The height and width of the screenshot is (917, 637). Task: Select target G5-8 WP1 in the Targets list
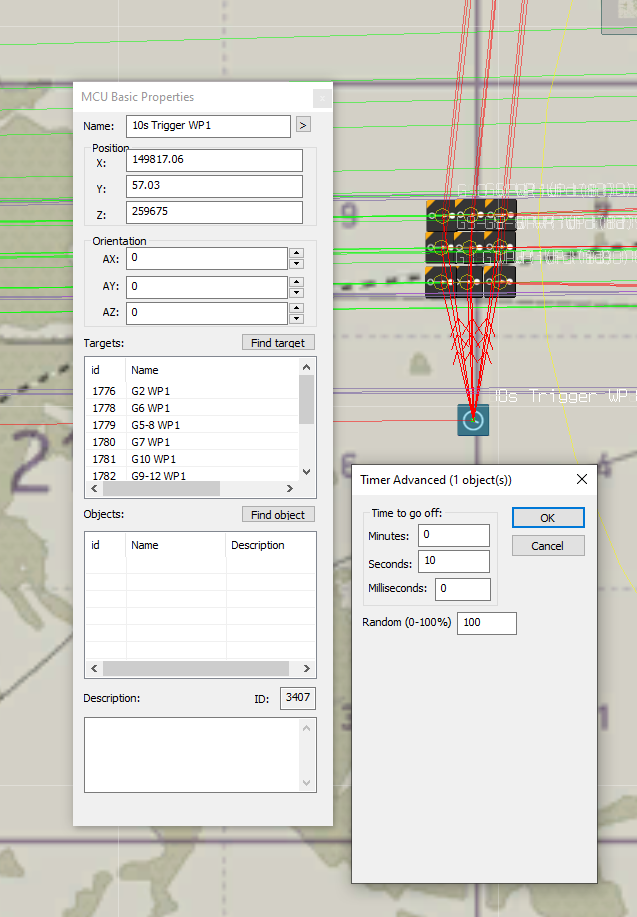click(155, 425)
